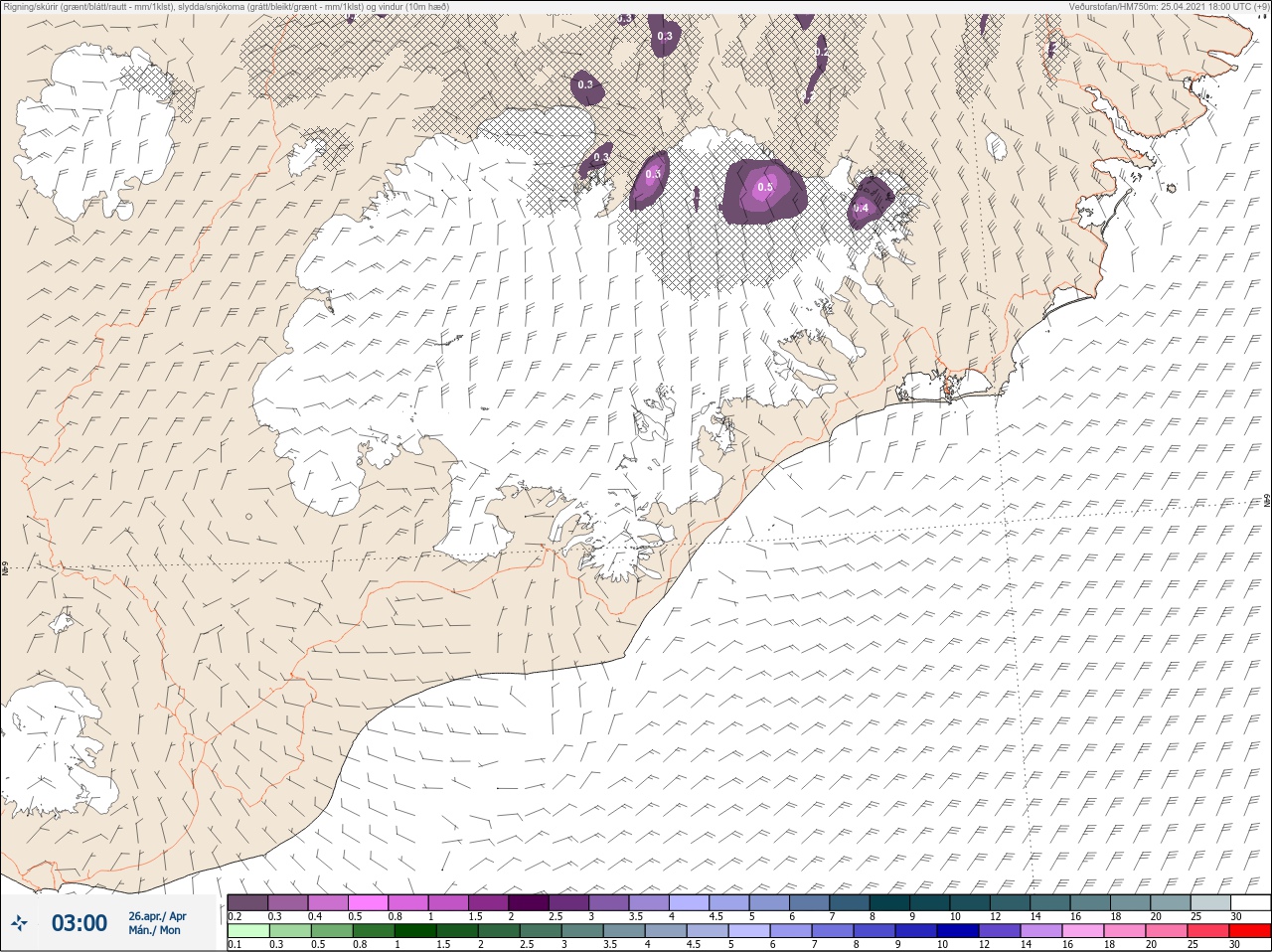Select the bright red rain-scale swatch at 30
The height and width of the screenshot is (952, 1272).
pyautogui.click(x=1250, y=931)
